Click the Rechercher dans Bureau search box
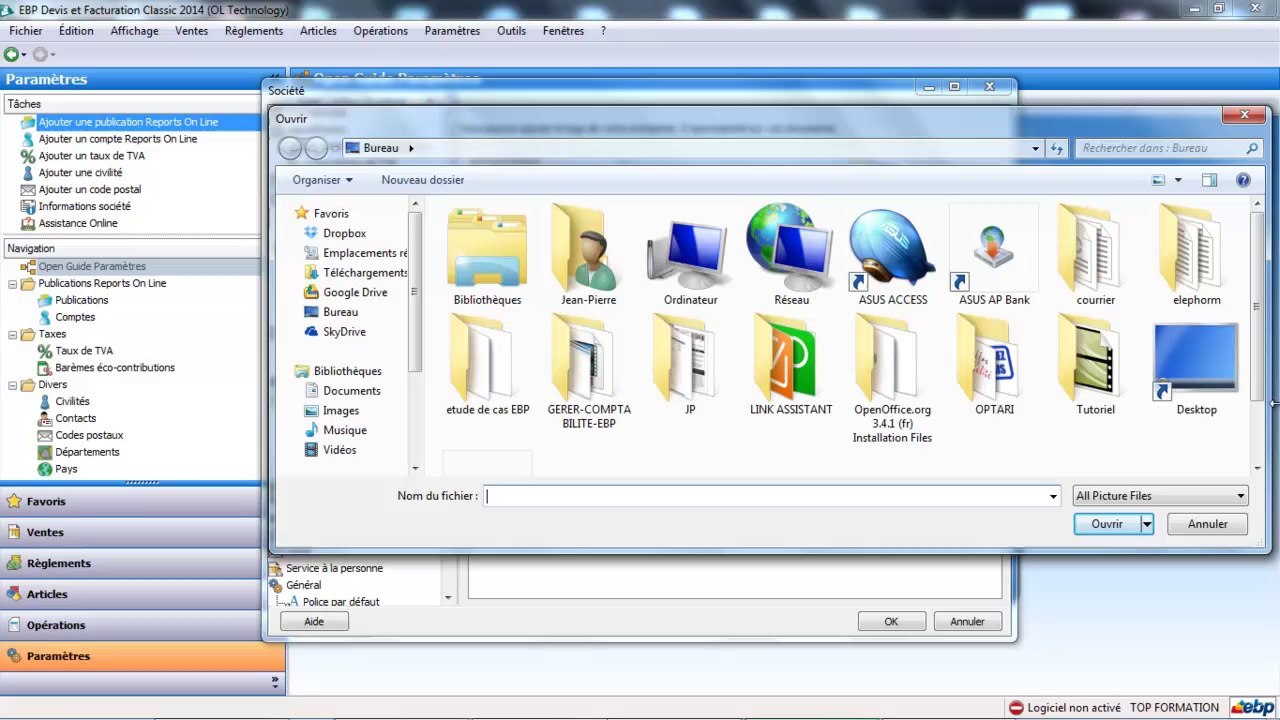This screenshot has height=720, width=1280. (1160, 148)
